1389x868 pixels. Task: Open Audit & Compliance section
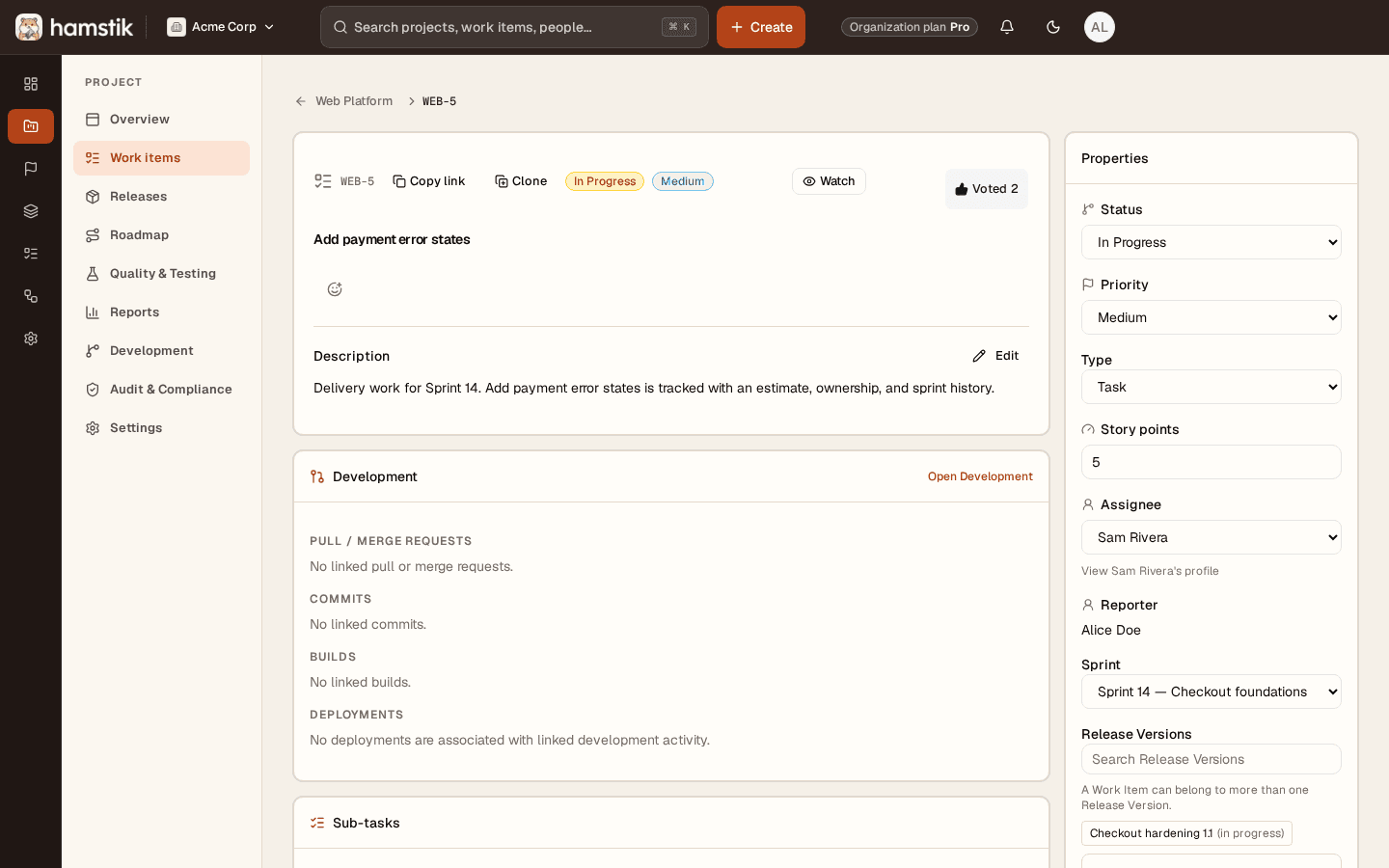[x=161, y=390]
